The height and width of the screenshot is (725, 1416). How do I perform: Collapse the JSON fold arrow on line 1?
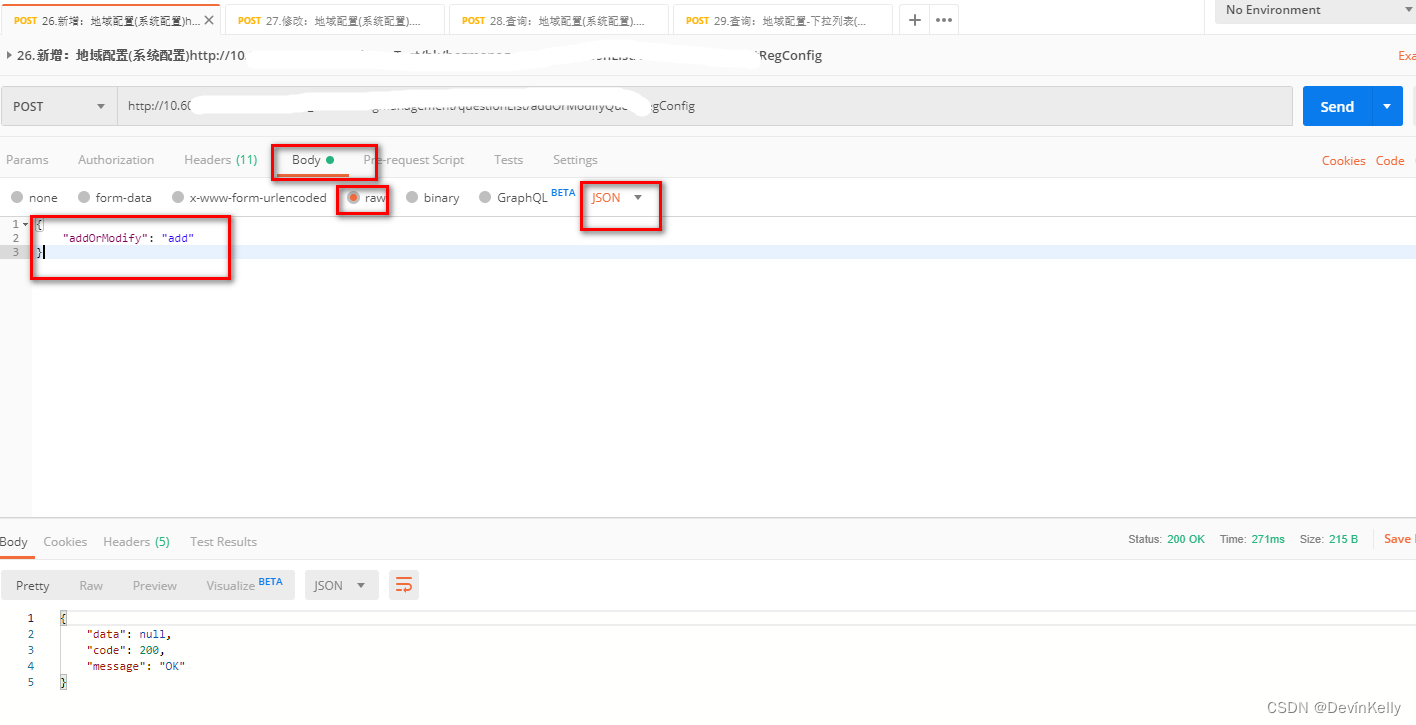pos(26,224)
